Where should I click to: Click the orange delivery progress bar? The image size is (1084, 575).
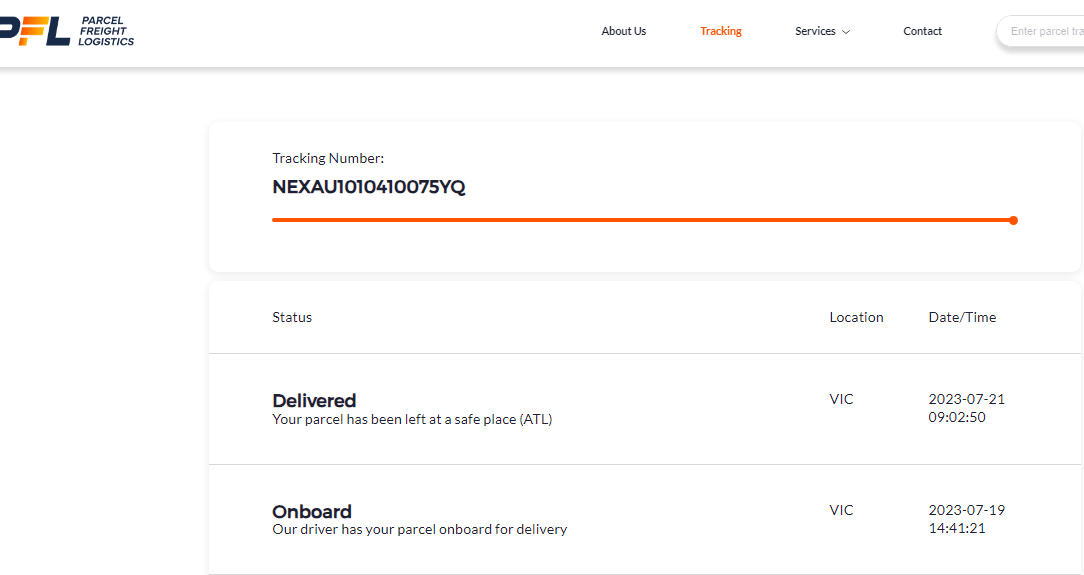click(x=640, y=220)
